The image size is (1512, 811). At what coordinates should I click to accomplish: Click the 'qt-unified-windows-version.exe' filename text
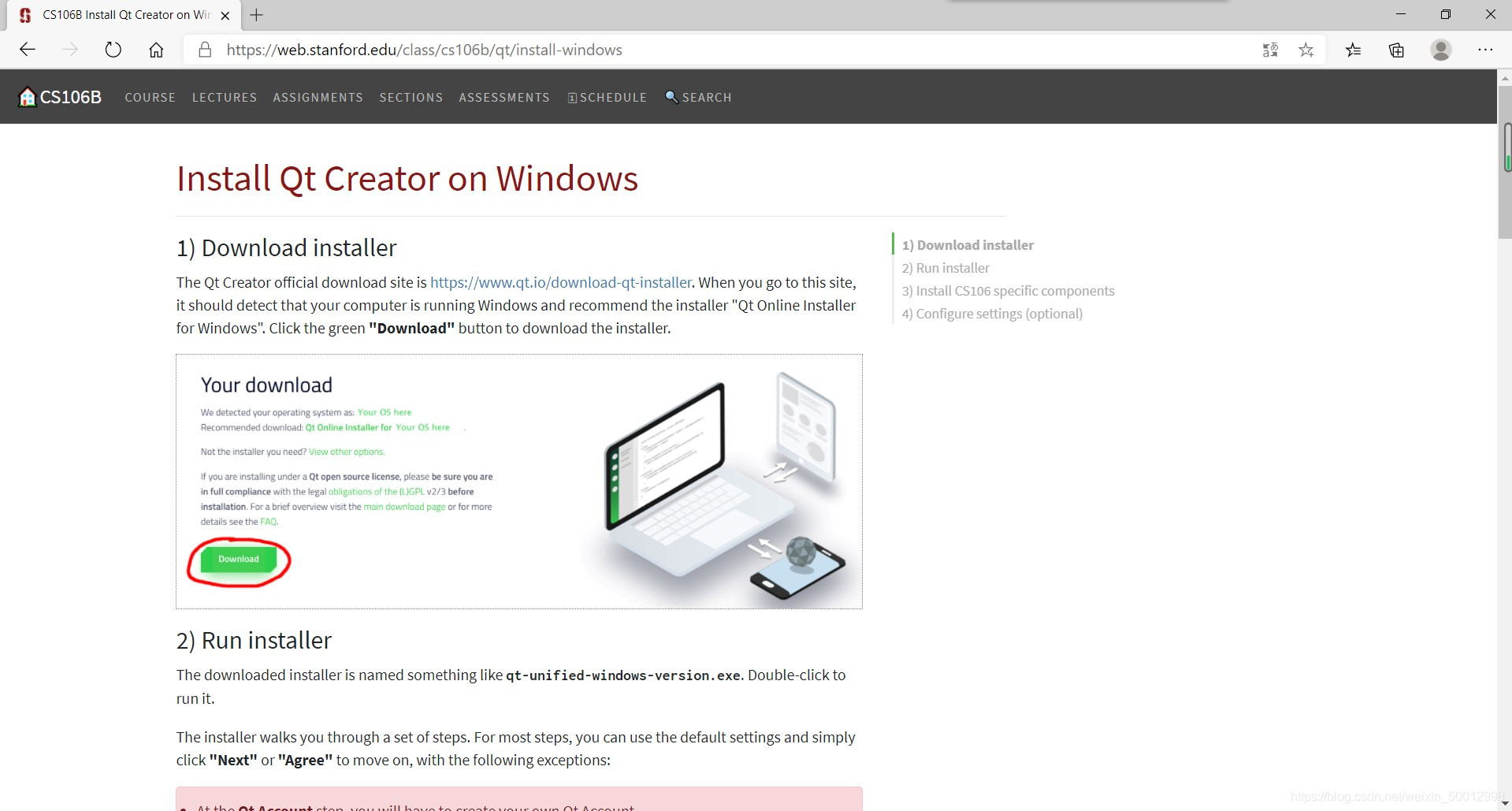tap(622, 675)
